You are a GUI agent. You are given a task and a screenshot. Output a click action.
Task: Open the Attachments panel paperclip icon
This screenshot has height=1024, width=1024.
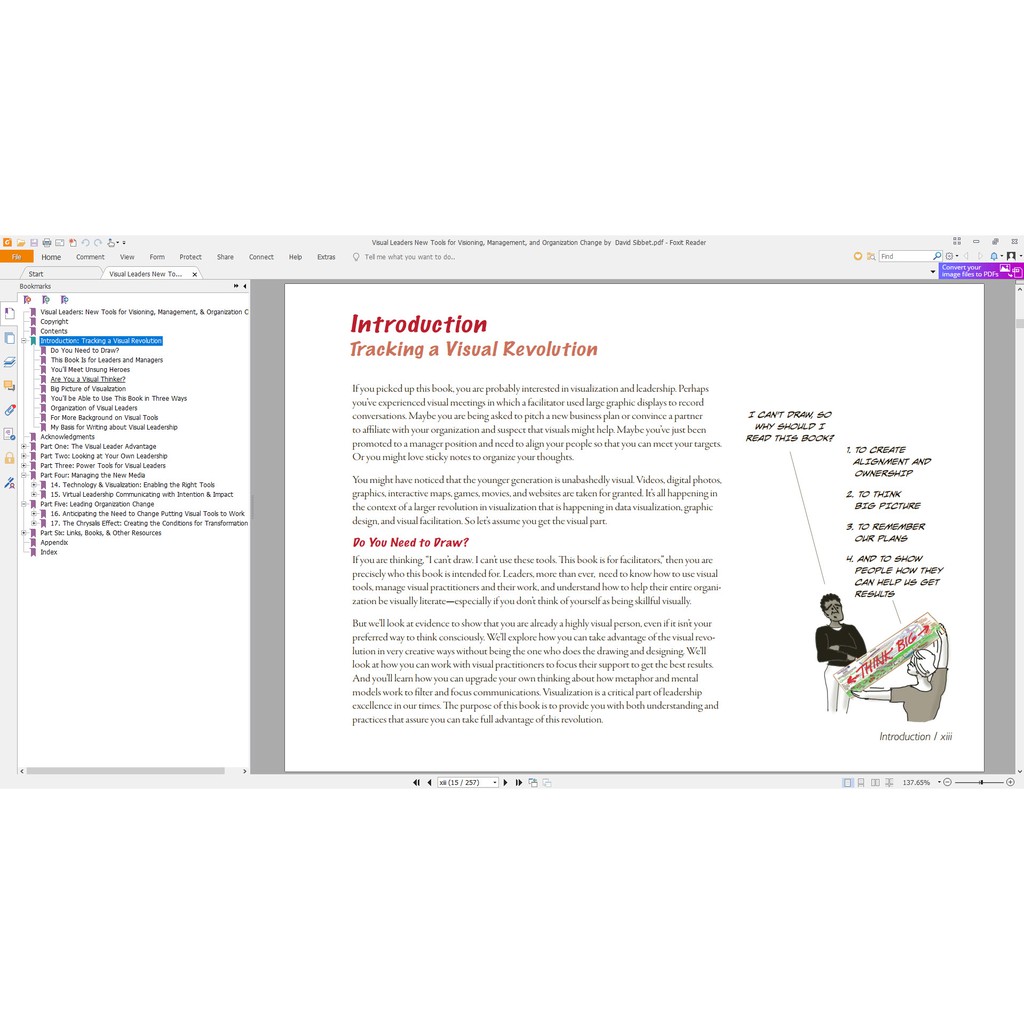pyautogui.click(x=9, y=409)
